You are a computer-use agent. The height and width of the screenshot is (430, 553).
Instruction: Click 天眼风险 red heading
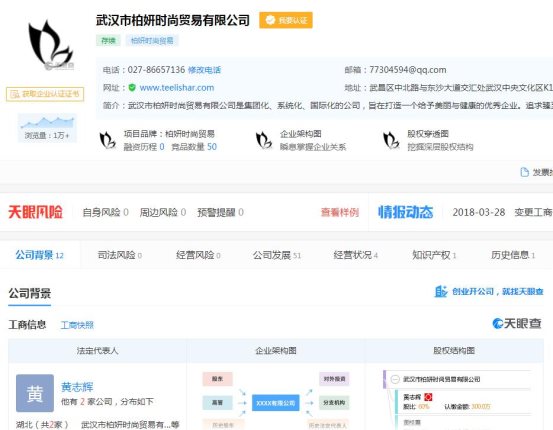pyautogui.click(x=35, y=212)
